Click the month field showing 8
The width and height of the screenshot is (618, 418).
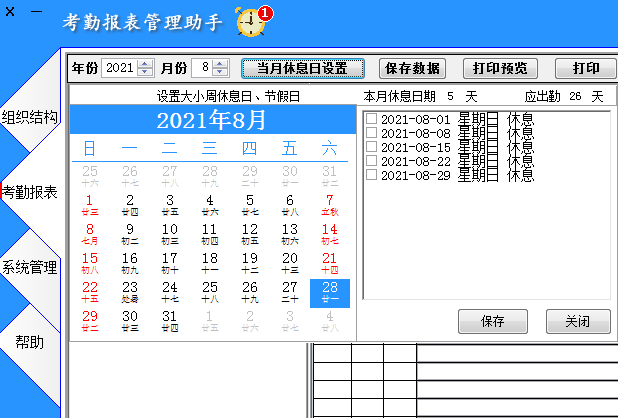tap(202, 68)
